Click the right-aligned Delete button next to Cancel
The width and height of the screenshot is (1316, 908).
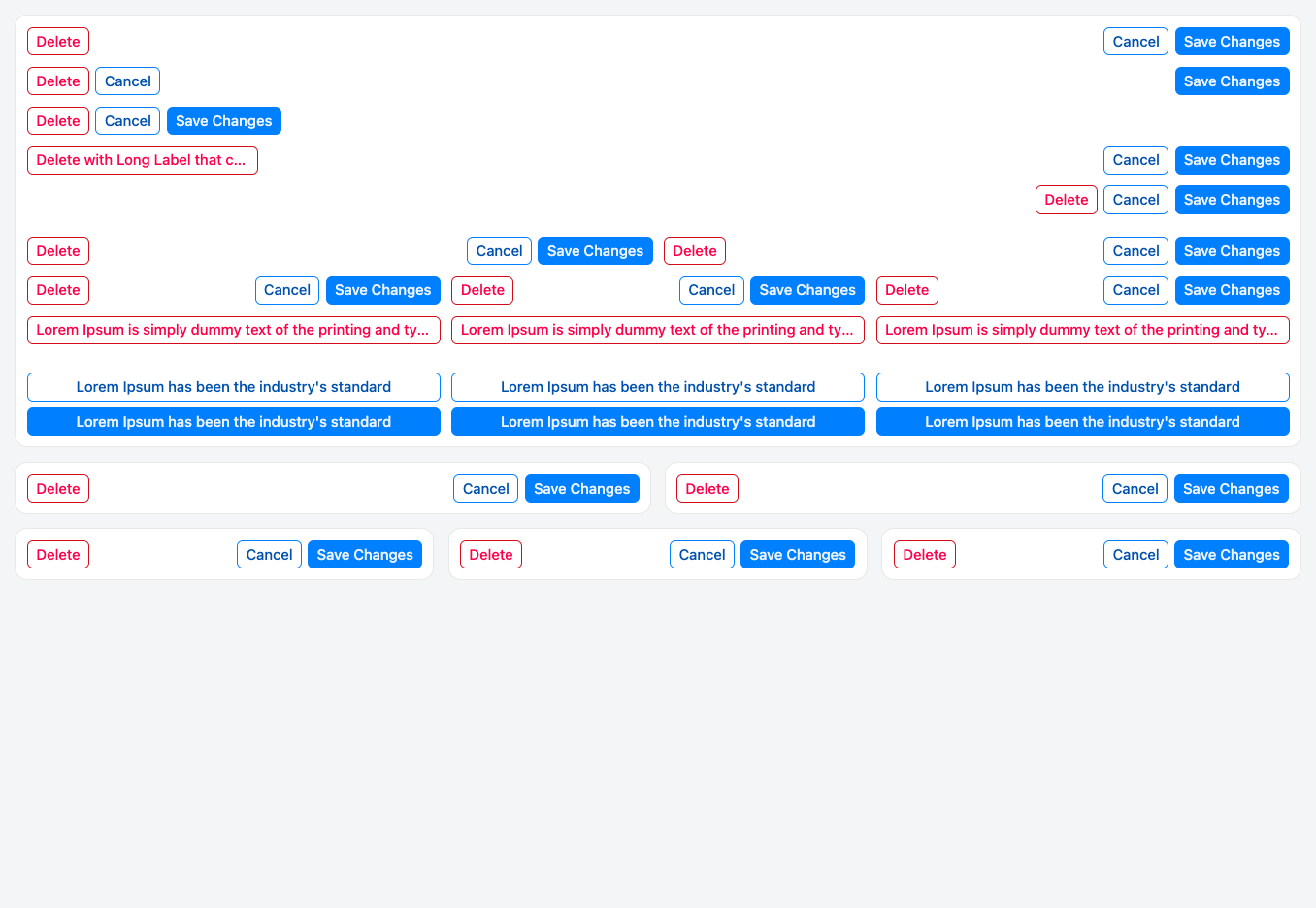(1066, 200)
